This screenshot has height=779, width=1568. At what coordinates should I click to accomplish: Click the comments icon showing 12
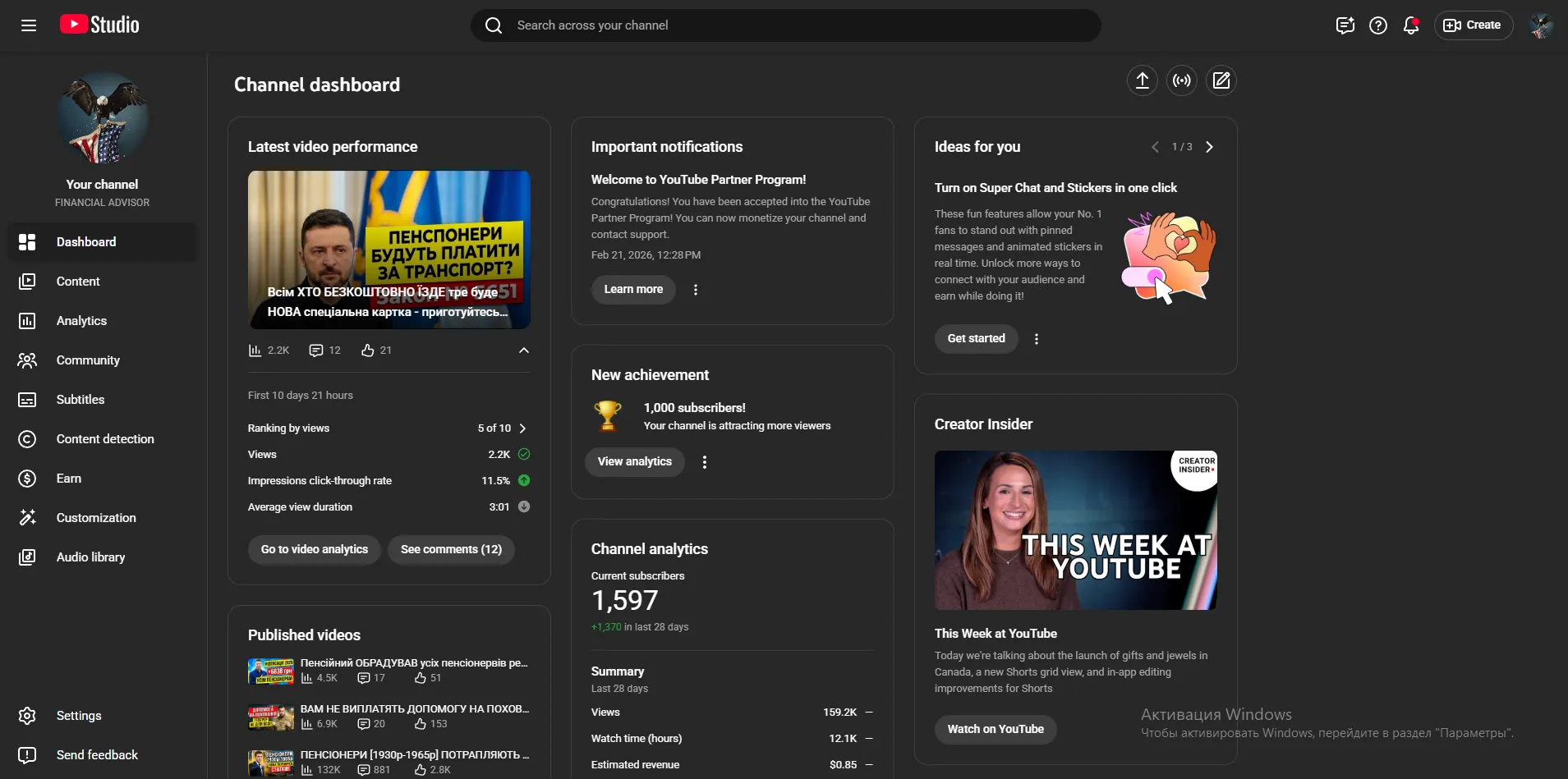pos(315,351)
